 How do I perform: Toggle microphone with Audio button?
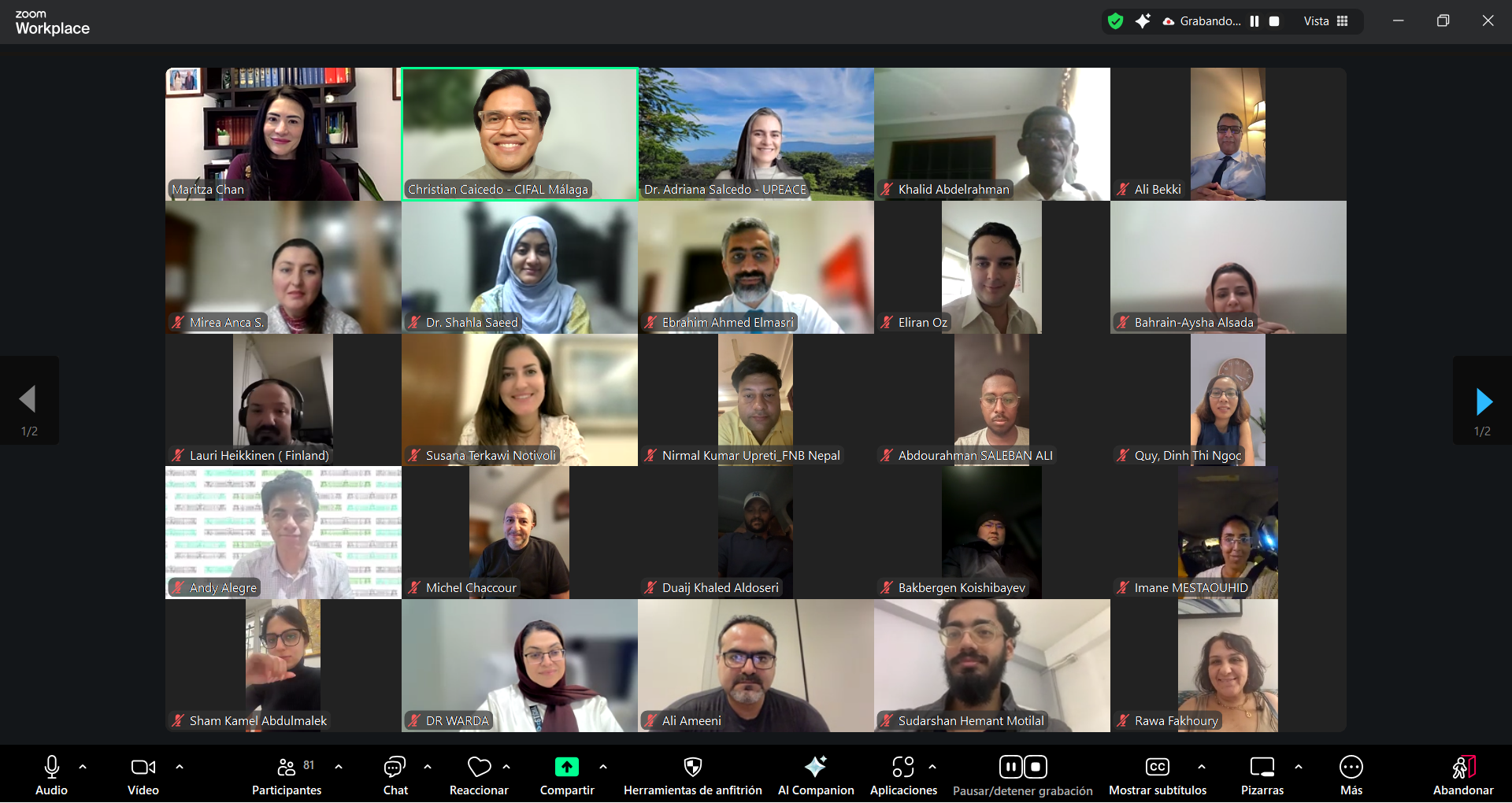tap(52, 768)
